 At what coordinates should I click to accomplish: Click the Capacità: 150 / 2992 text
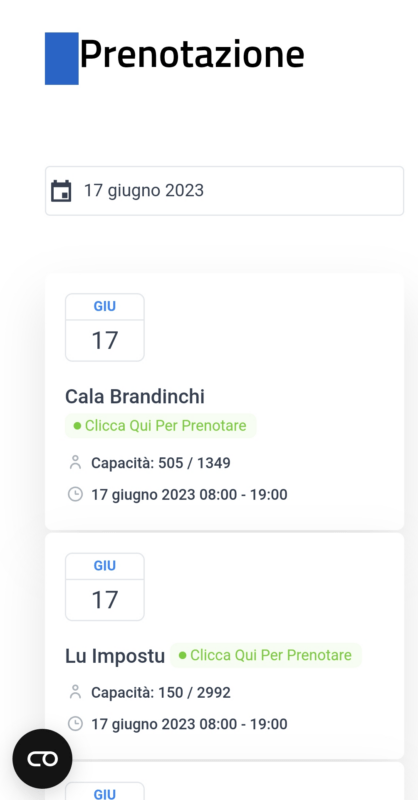pos(161,693)
